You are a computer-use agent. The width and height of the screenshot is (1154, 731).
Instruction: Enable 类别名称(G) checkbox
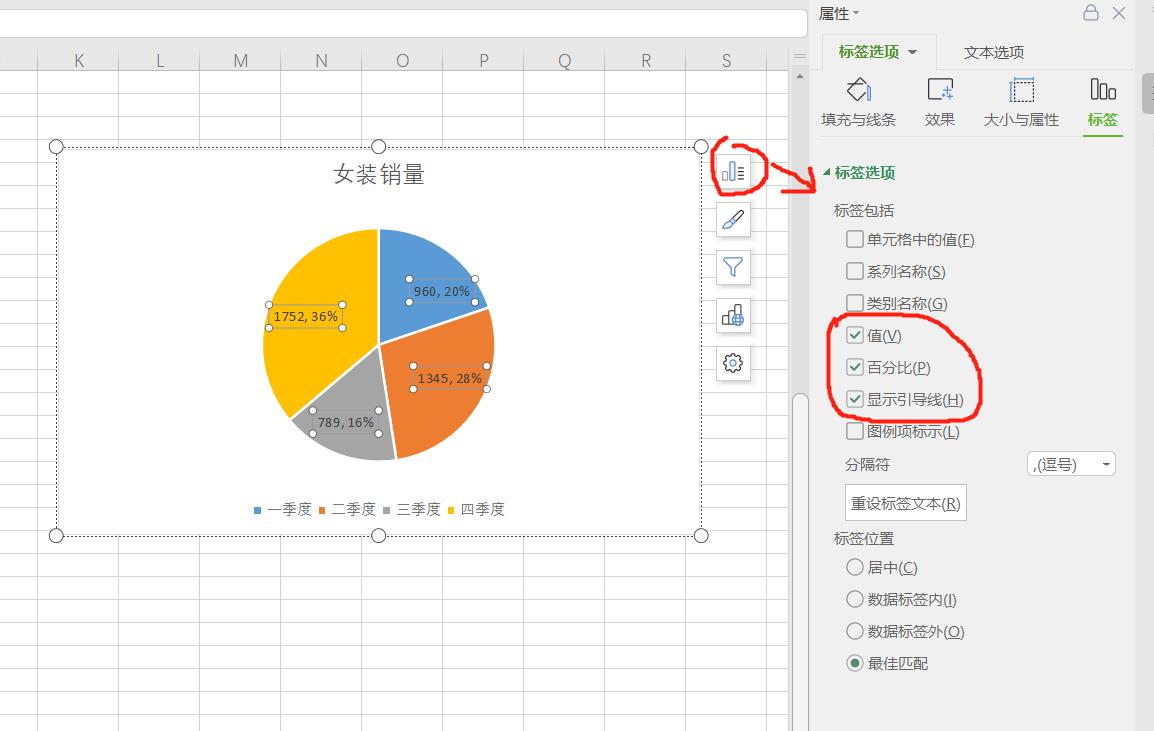click(854, 303)
